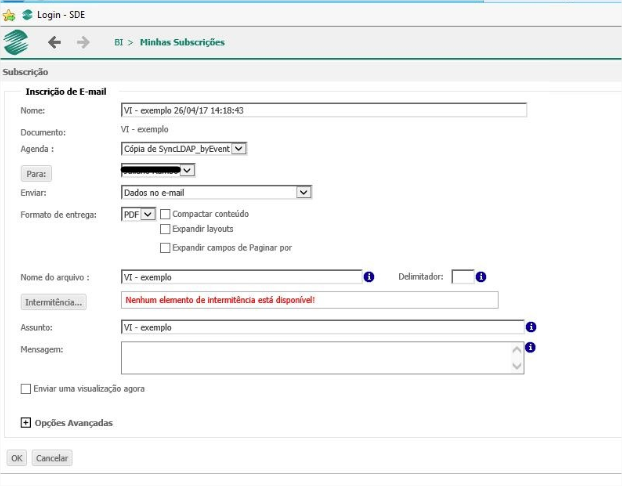Click info icon next to Nome do arquivo

tap(369, 277)
